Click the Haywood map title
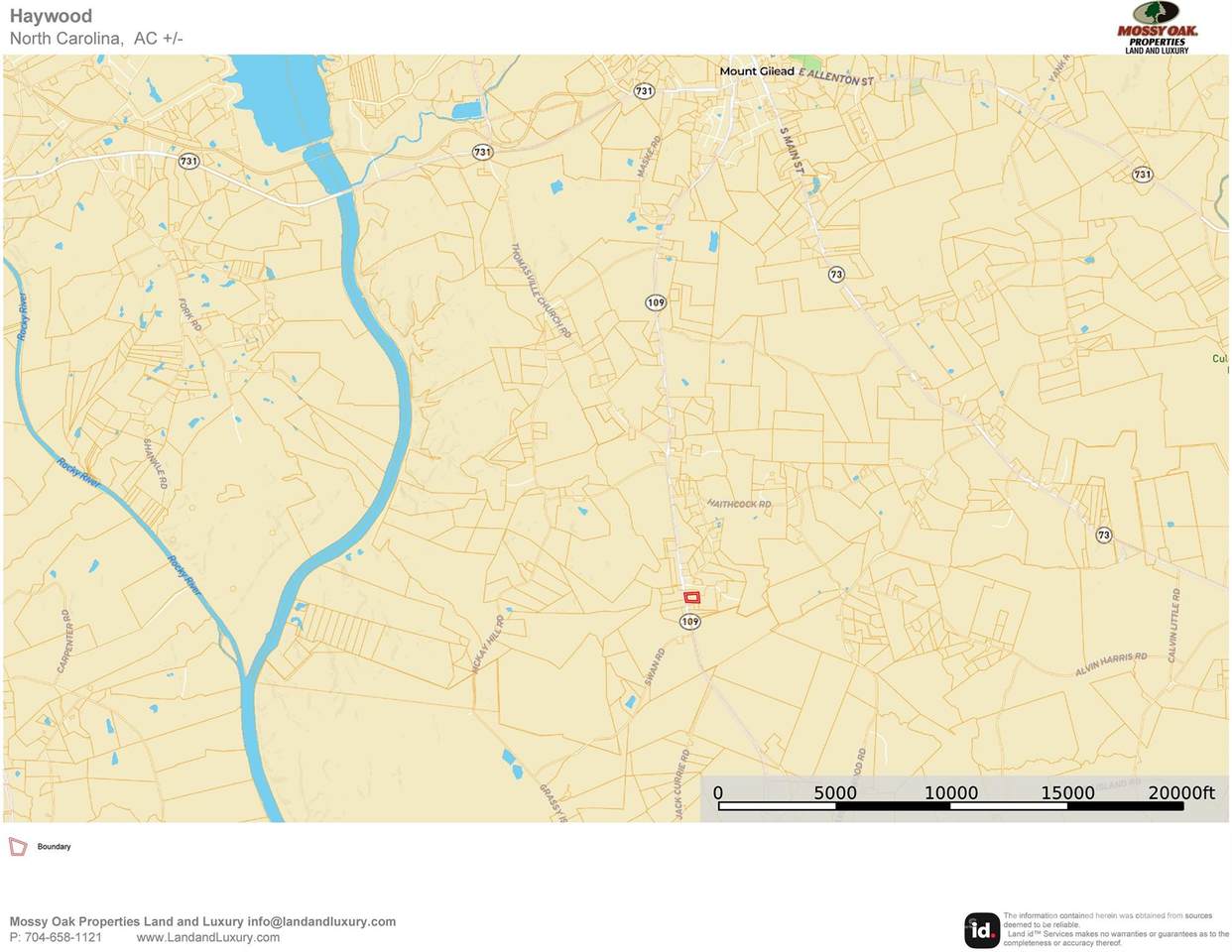Screen dimensions: 1232x952 coord(51,16)
